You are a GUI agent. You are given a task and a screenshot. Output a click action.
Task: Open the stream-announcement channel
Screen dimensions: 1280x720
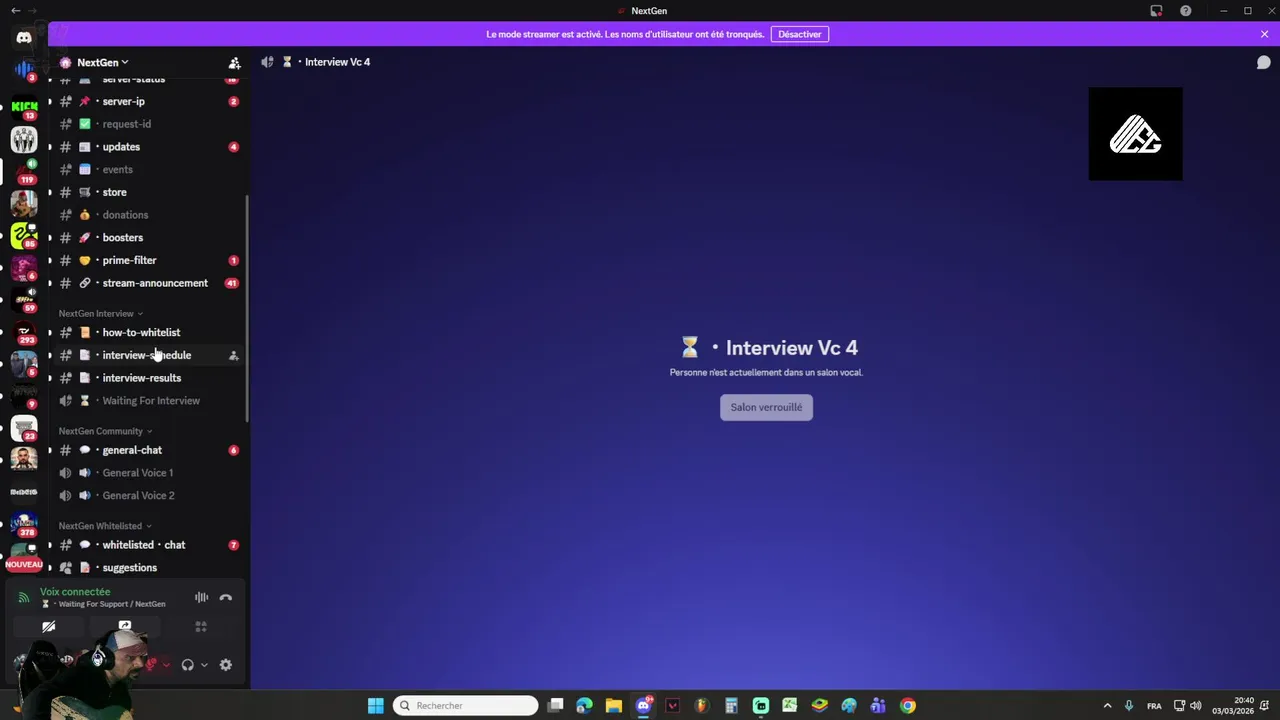click(x=149, y=283)
